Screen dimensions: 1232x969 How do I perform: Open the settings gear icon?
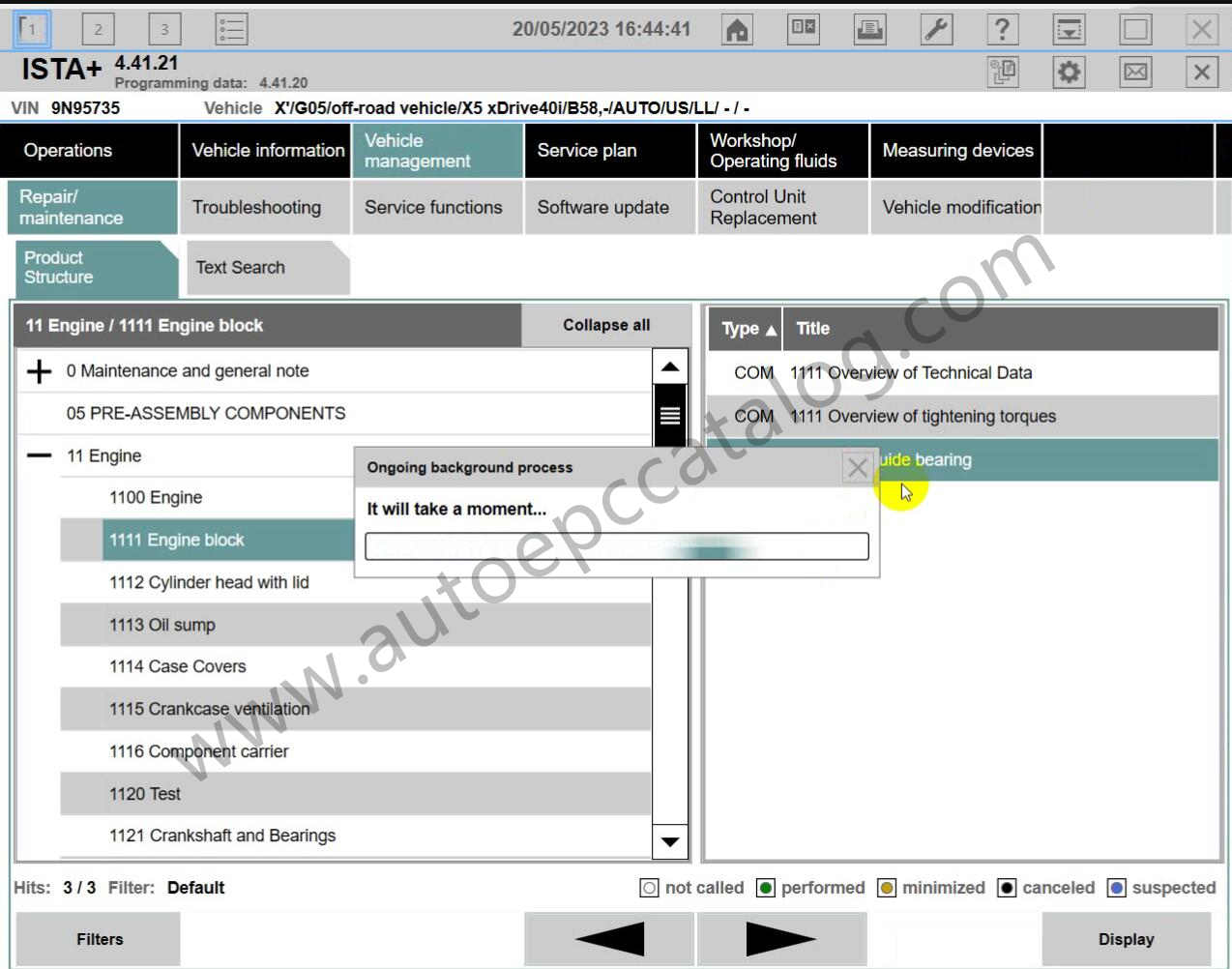(x=1069, y=72)
